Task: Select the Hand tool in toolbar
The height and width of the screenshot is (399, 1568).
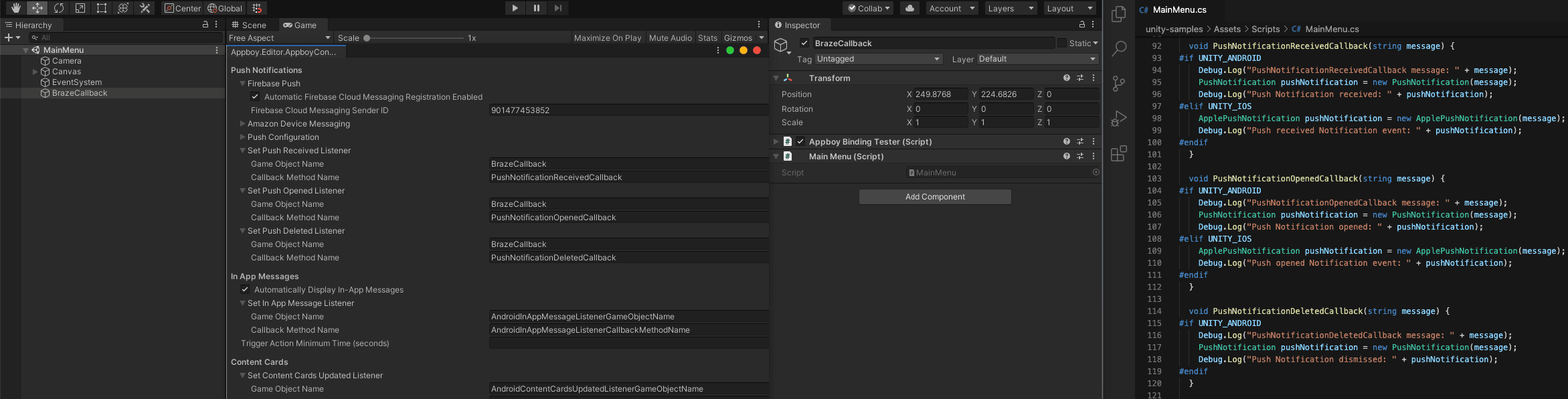Action: tap(15, 8)
